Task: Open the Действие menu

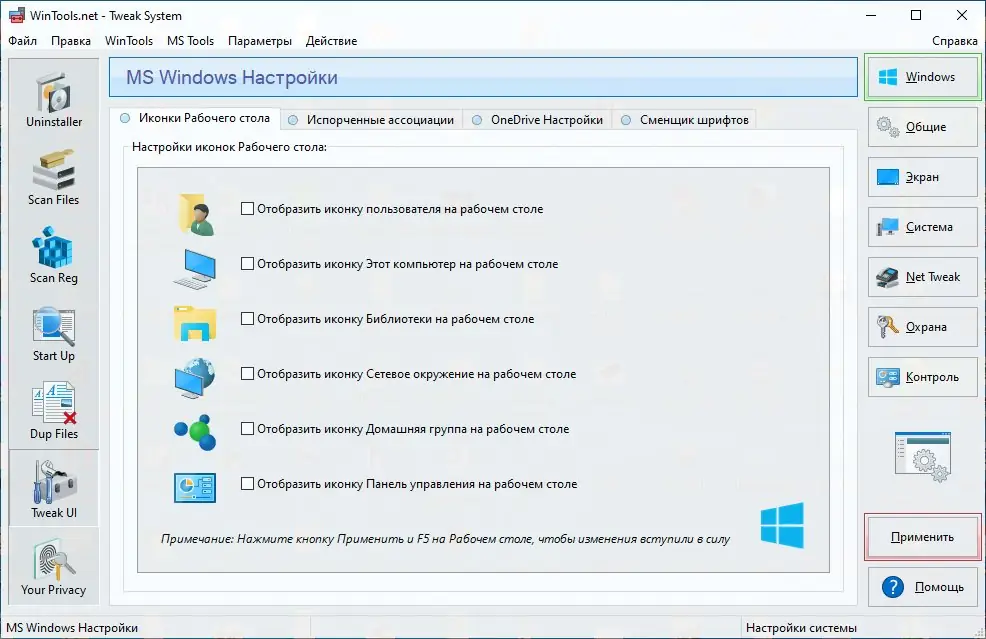Action: pos(331,41)
